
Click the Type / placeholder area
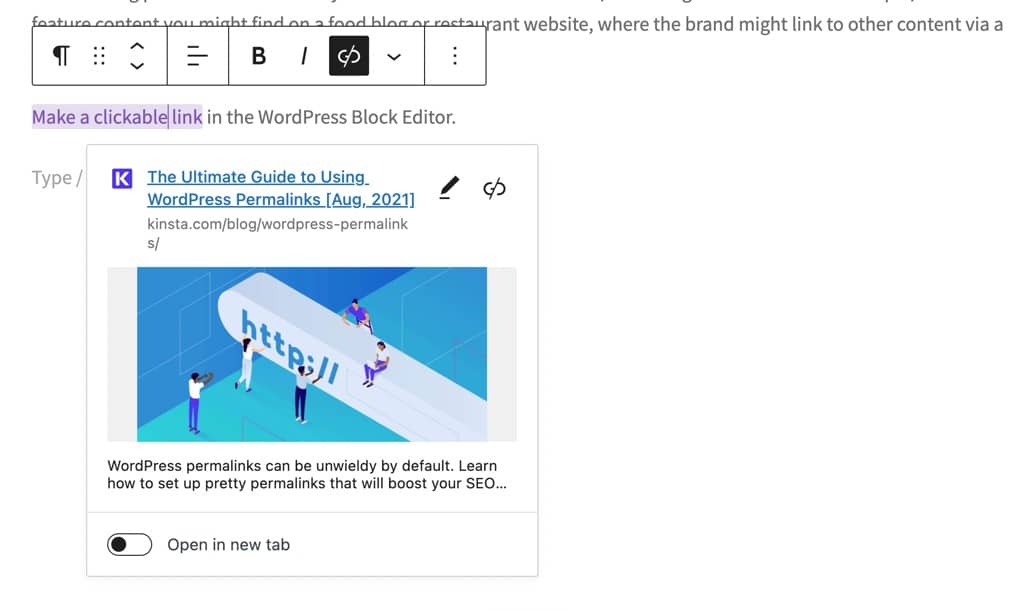click(55, 177)
